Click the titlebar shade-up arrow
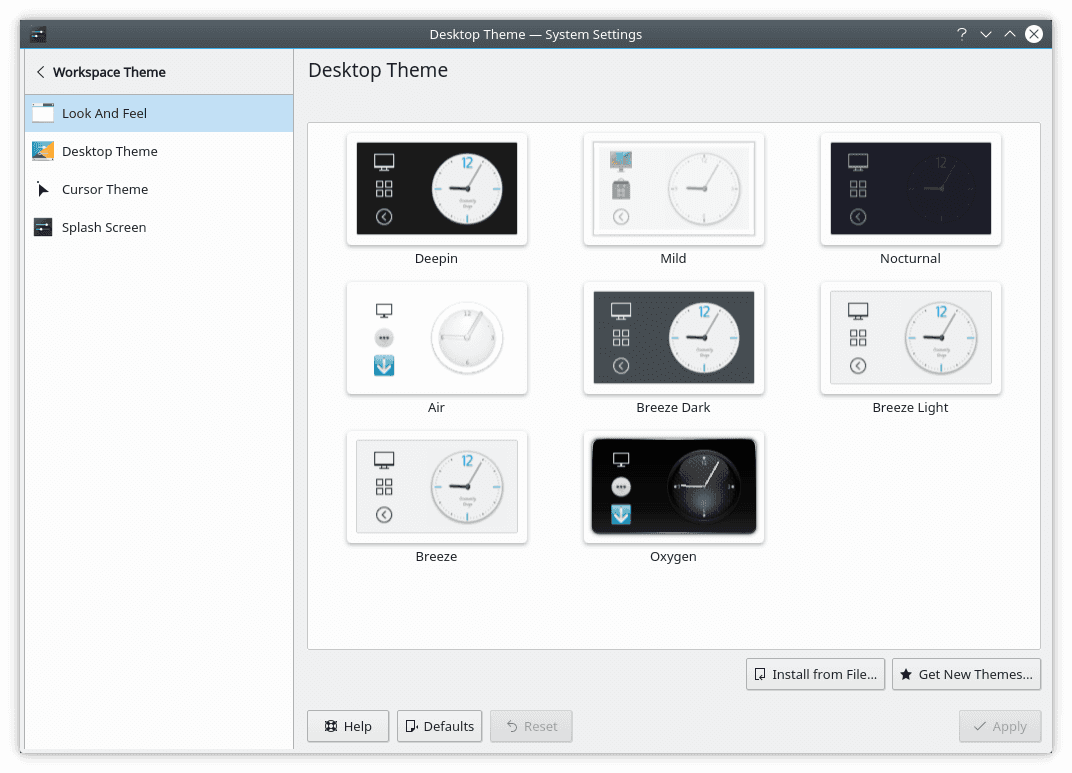The height and width of the screenshot is (773, 1072). point(1010,33)
